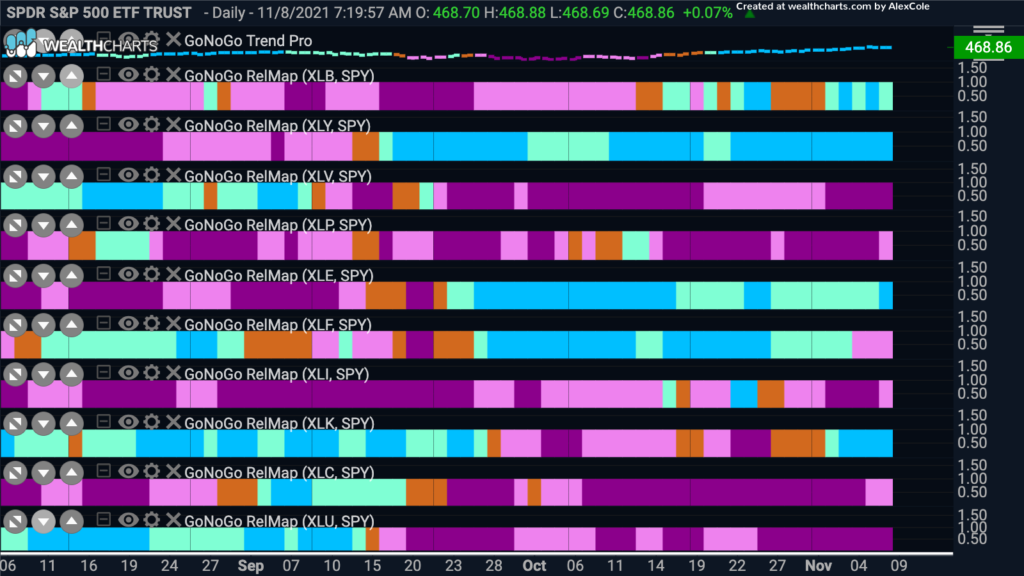Open settings gear for XLY RelMap

tap(151, 125)
